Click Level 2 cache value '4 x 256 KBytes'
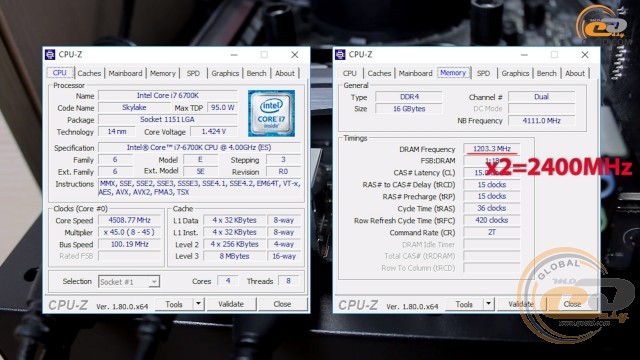Viewport: 640px width, 360px height. pos(235,244)
